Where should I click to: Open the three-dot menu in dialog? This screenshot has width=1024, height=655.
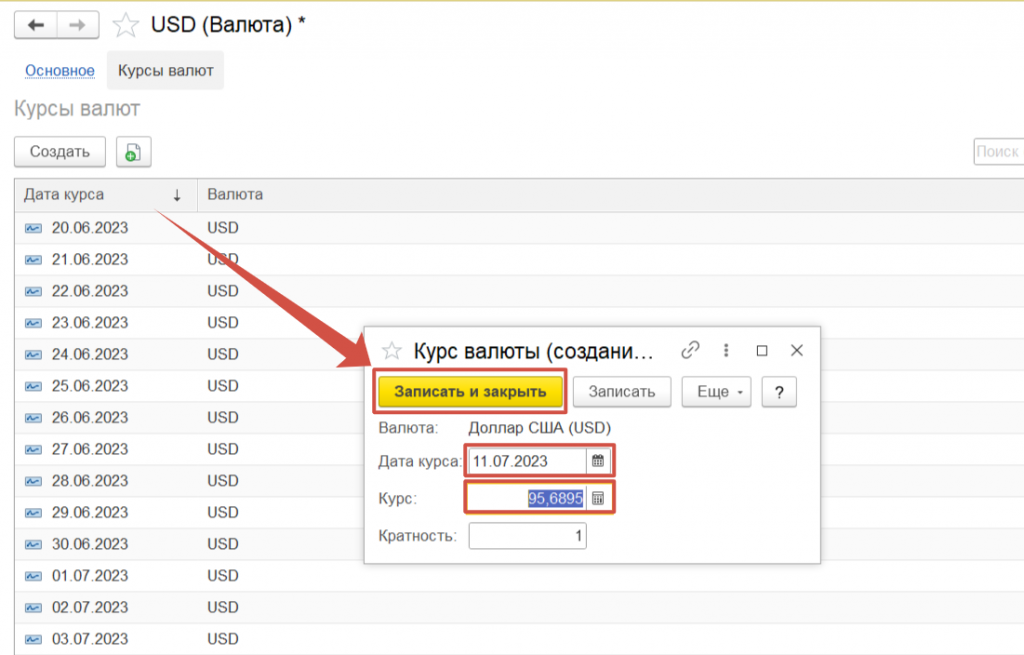[x=726, y=350]
